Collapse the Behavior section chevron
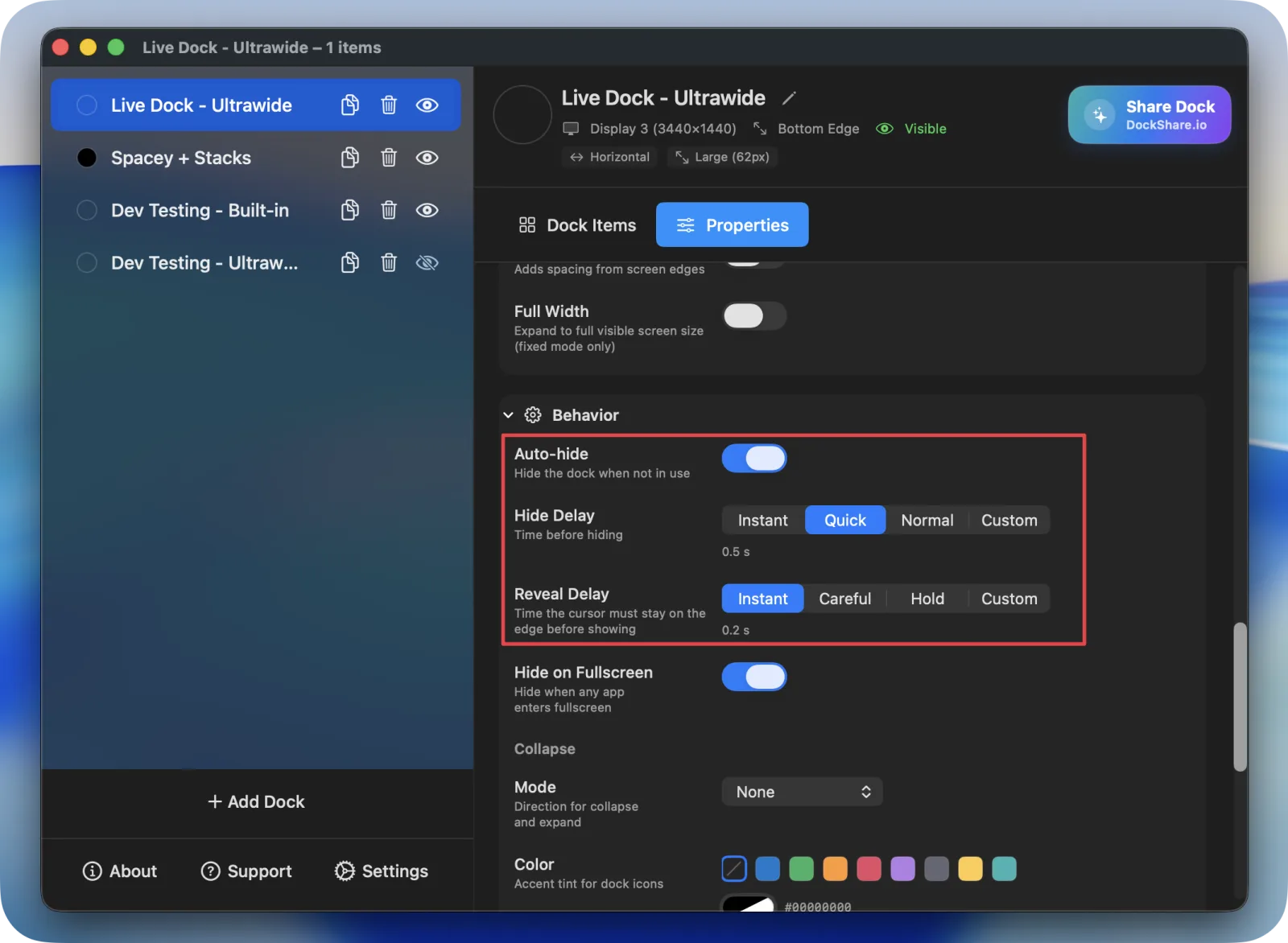1288x943 pixels. pos(508,415)
